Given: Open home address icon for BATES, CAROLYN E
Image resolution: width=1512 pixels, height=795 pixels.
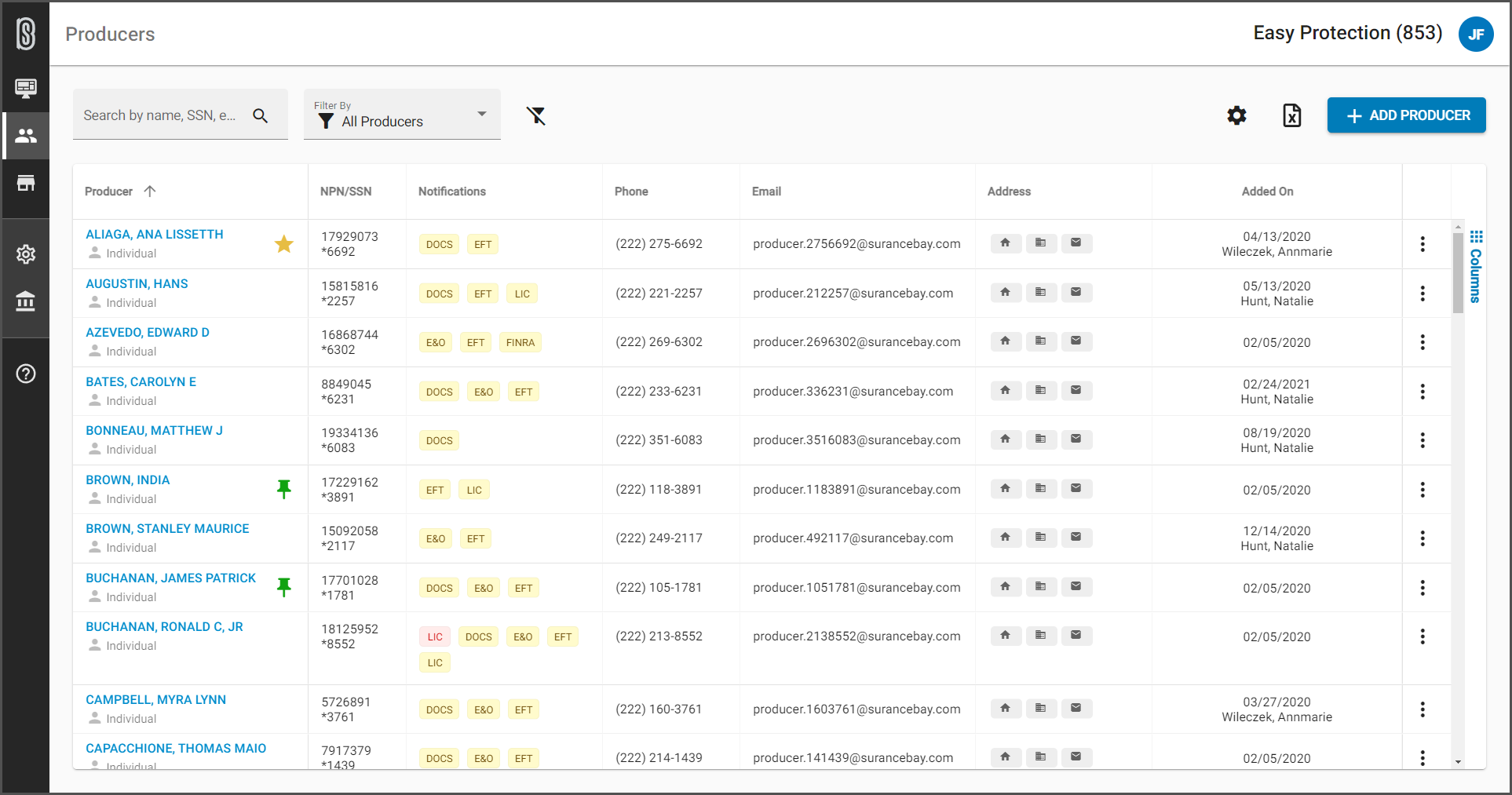Looking at the screenshot, I should (1006, 391).
